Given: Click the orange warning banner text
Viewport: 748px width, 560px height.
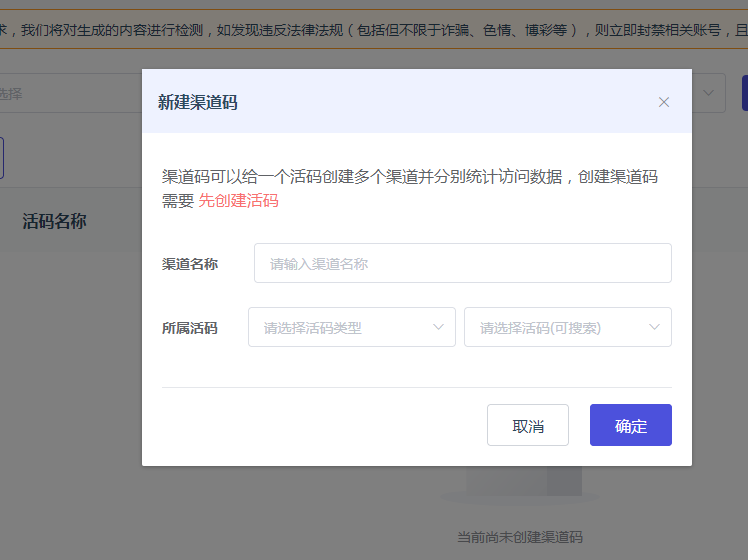Looking at the screenshot, I should pos(374,30).
